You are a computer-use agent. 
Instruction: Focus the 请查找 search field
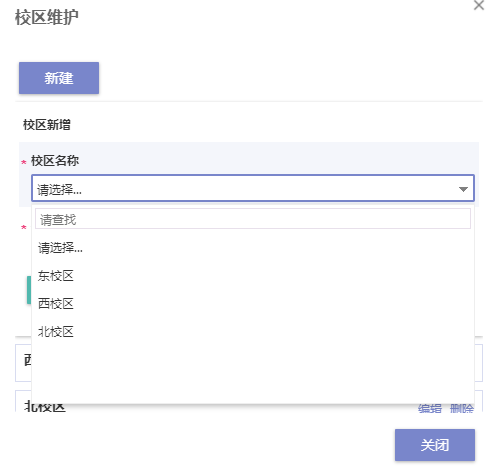(x=253, y=219)
